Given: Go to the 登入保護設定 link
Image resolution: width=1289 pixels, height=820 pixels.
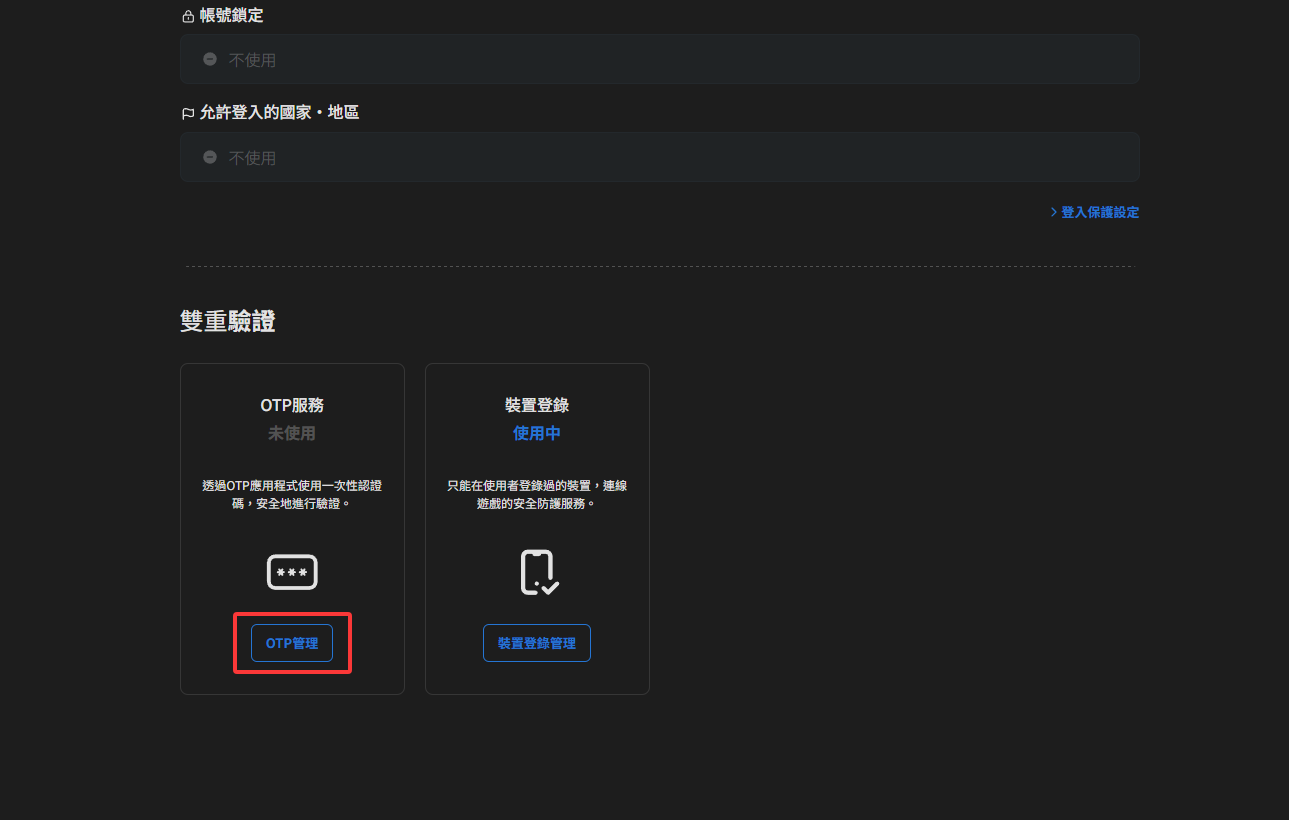Looking at the screenshot, I should (x=1099, y=212).
